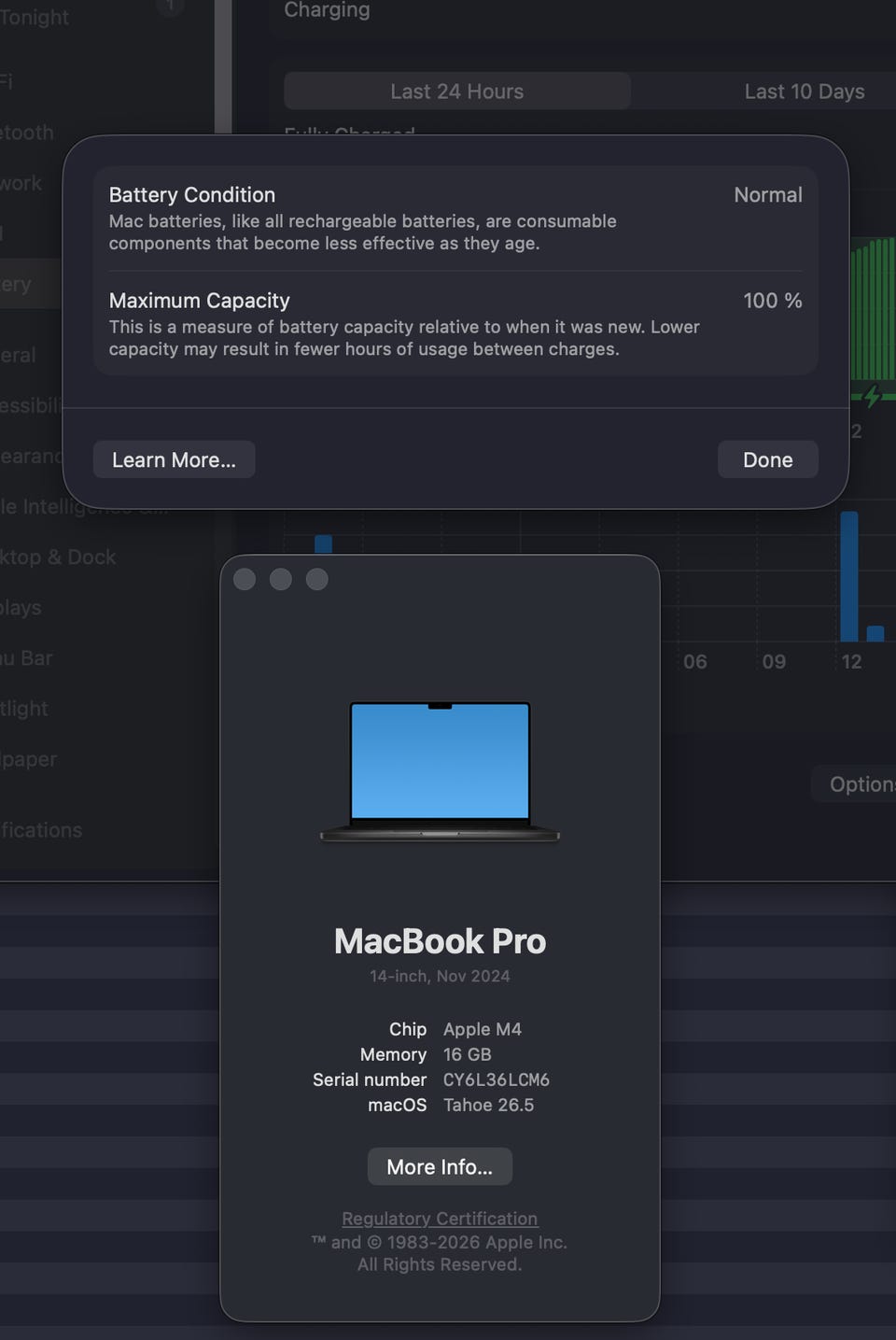Image resolution: width=896 pixels, height=1340 pixels.
Task: Open Learn More about battery health
Action: (x=174, y=459)
